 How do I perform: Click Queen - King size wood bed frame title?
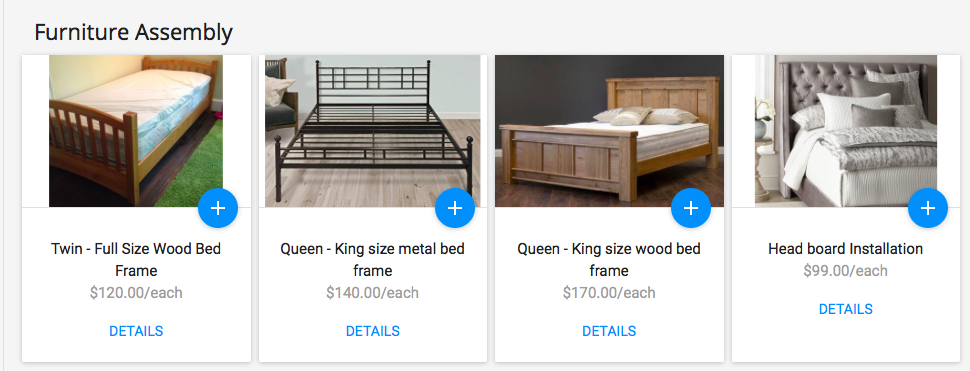pos(609,260)
